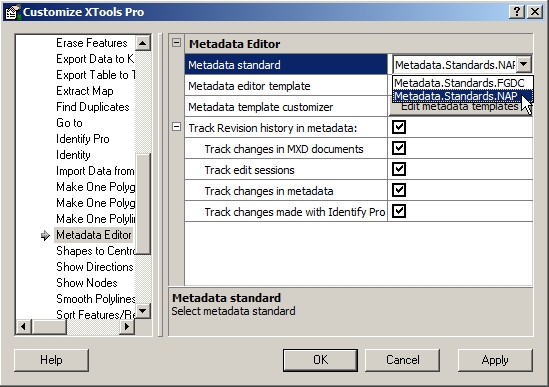Click the Help button
The width and height of the screenshot is (549, 387).
pos(51,360)
